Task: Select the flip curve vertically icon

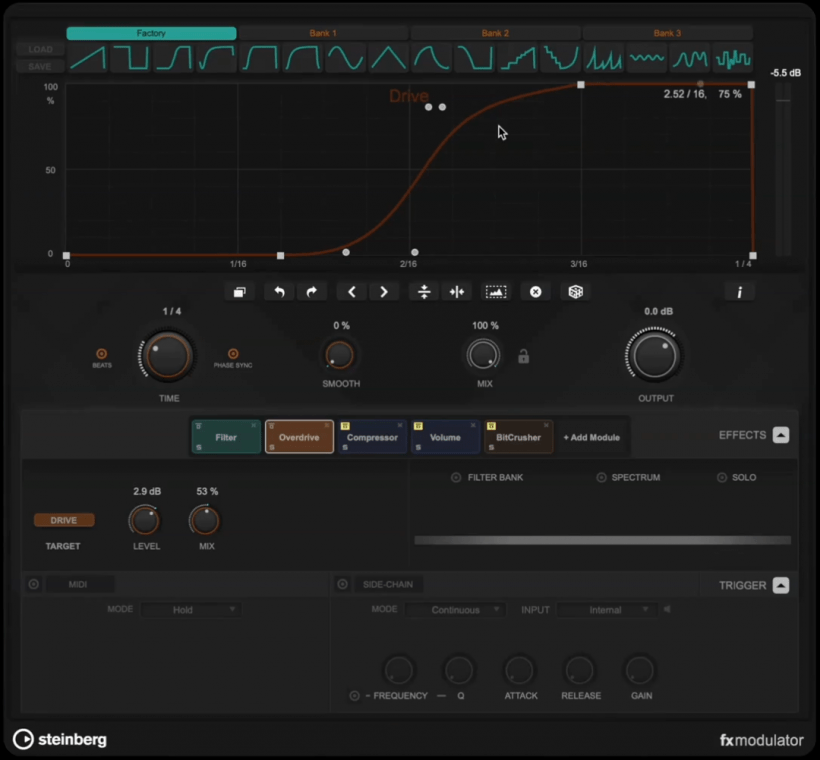Action: tap(422, 291)
